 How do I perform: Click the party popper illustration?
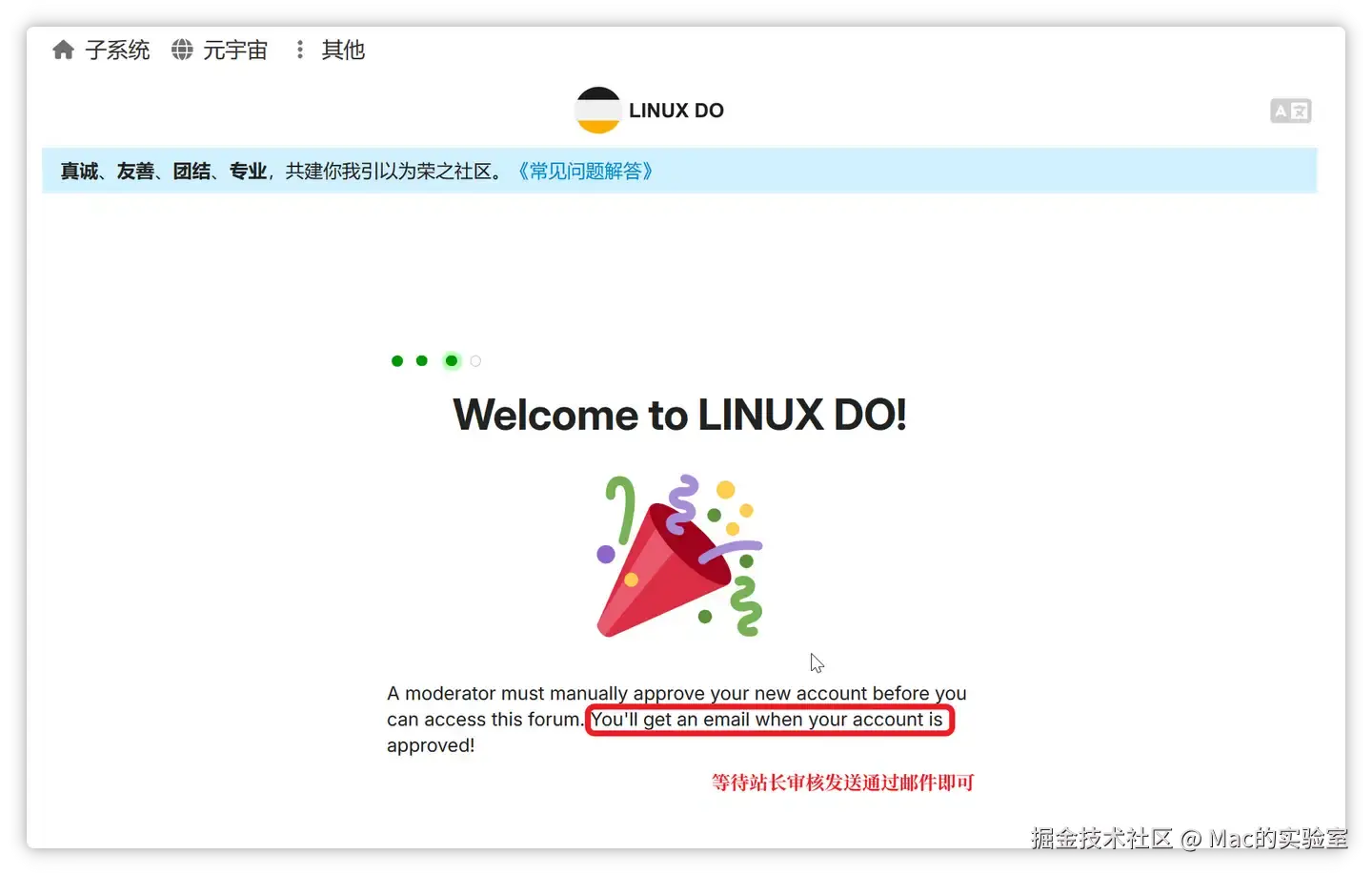click(679, 556)
